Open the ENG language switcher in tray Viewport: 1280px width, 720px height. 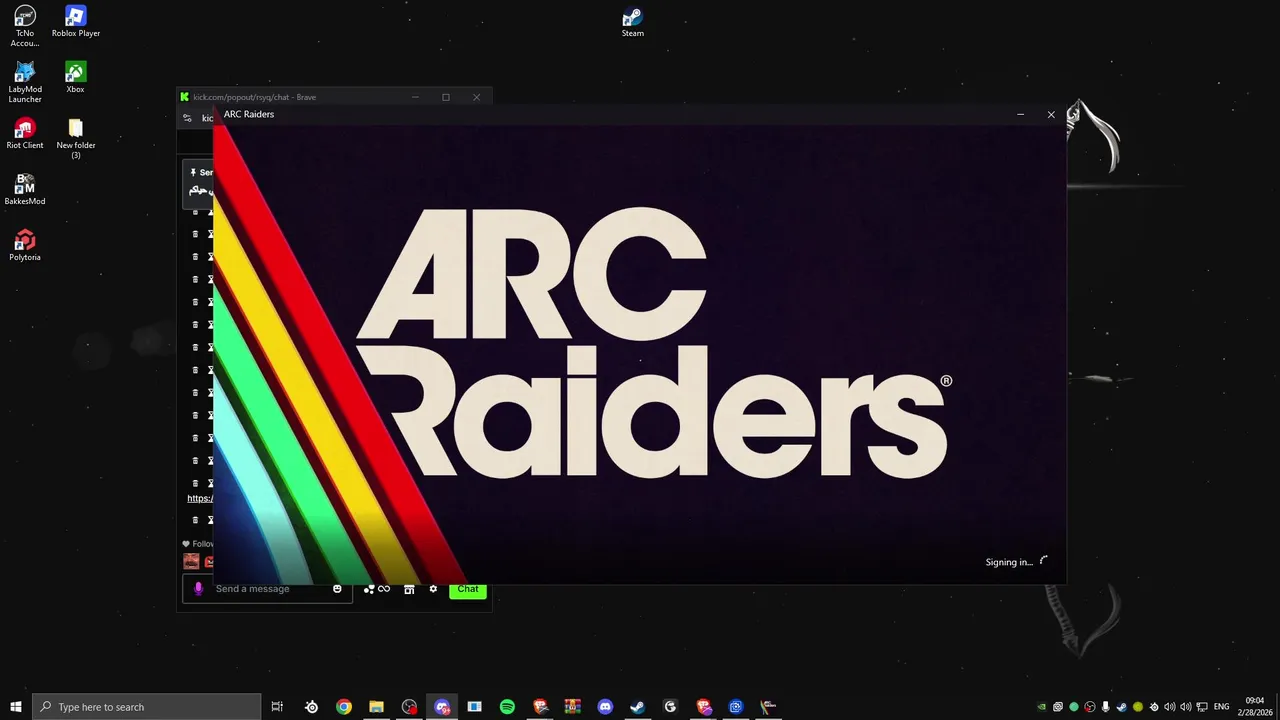(x=1221, y=707)
